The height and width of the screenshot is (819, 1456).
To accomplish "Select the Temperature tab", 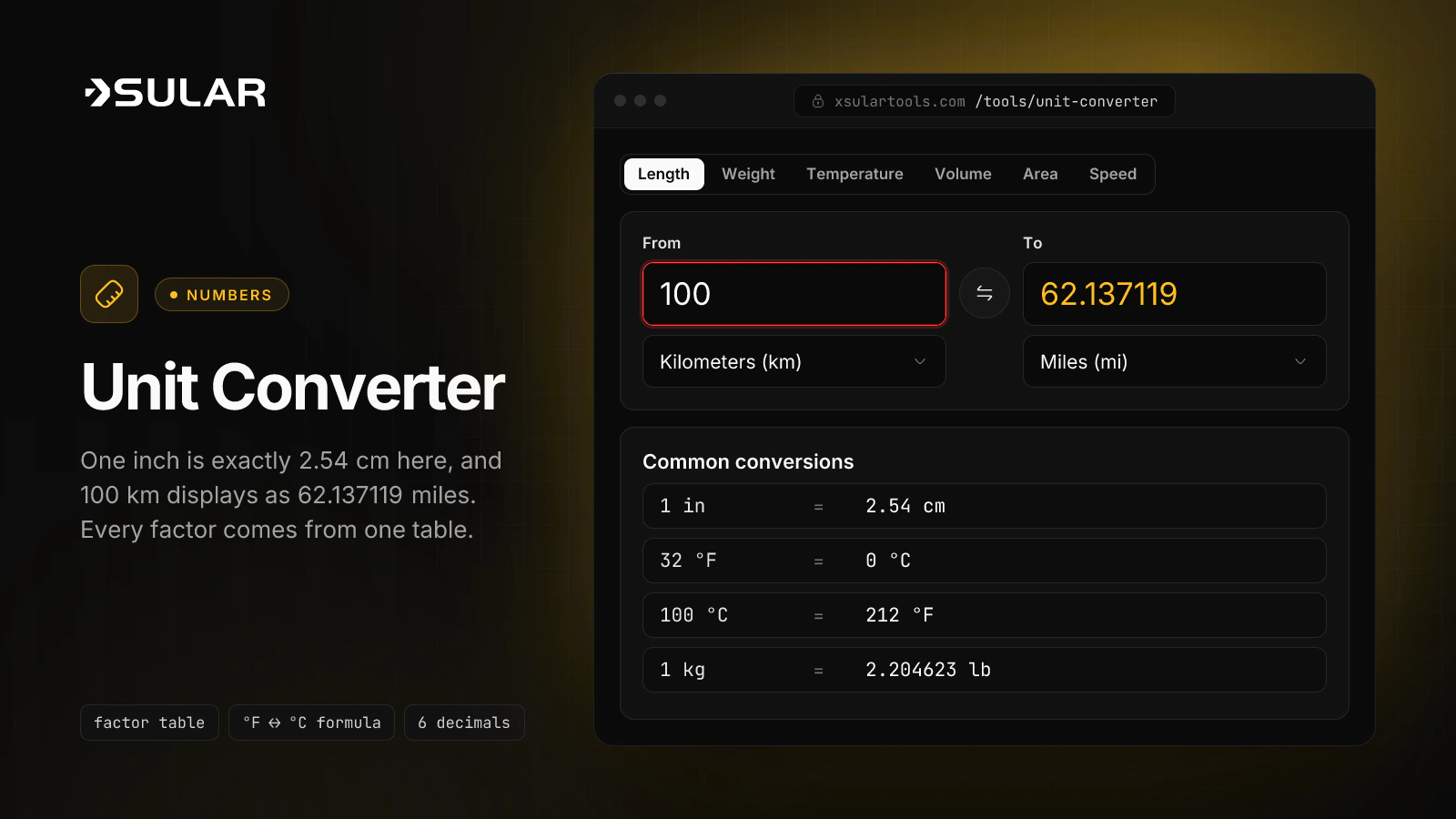I will (x=854, y=174).
